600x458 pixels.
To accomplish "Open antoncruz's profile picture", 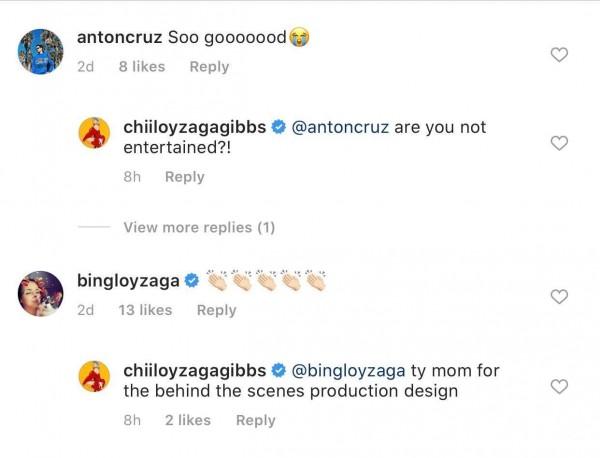I will tap(42, 51).
